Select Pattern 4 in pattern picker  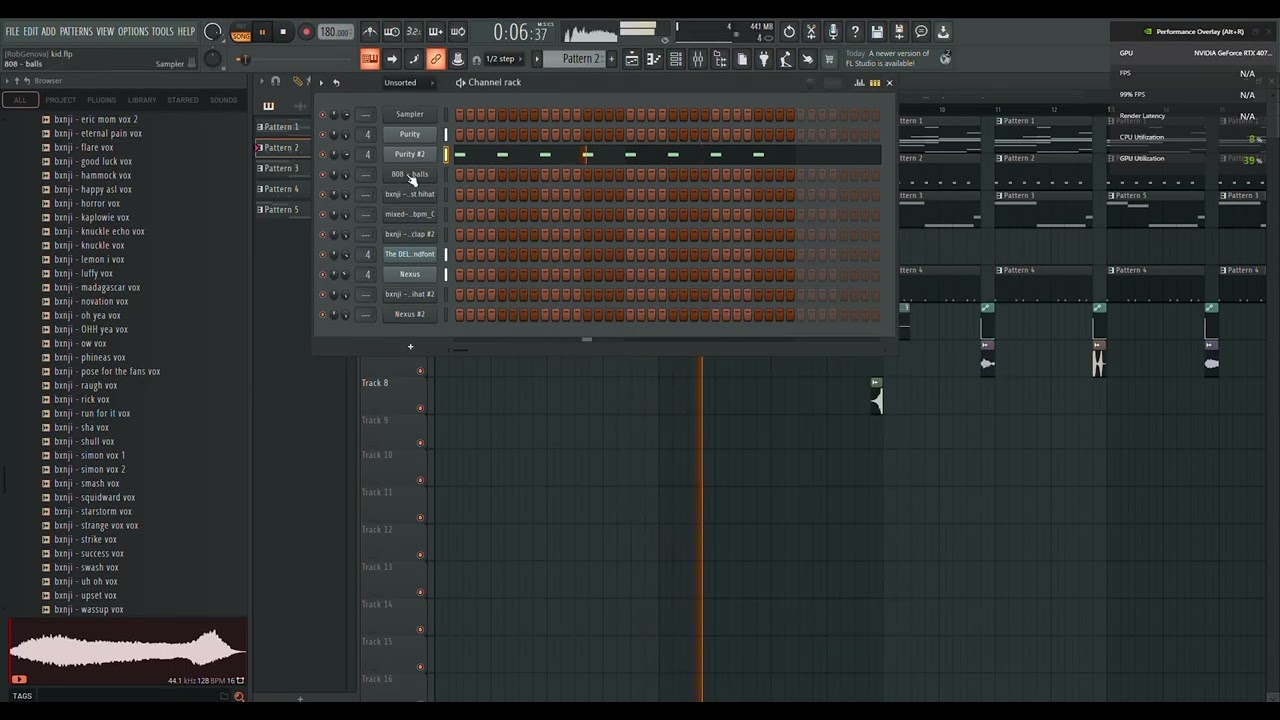(280, 189)
